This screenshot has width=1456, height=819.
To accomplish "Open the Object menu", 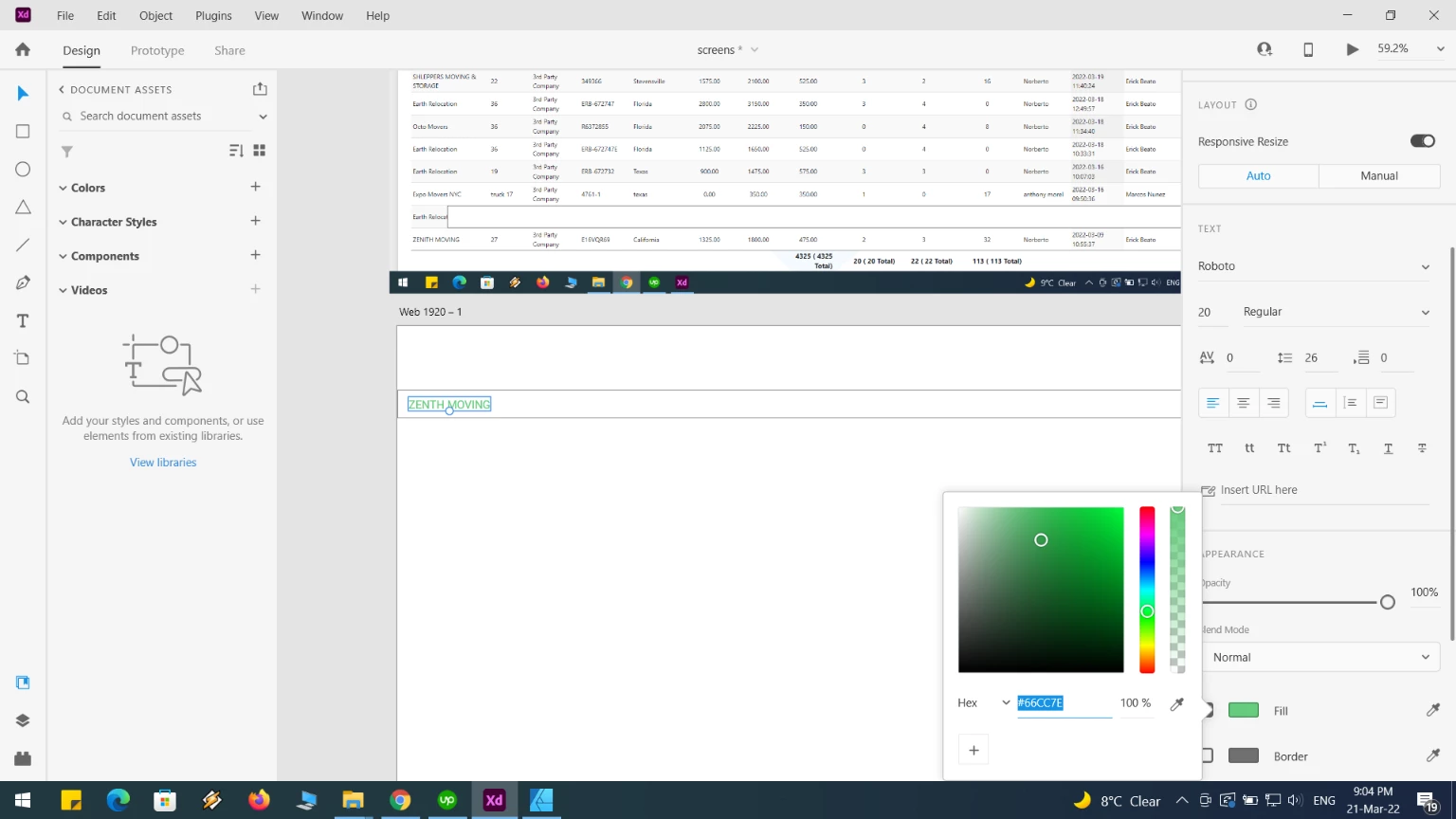I will (x=155, y=15).
